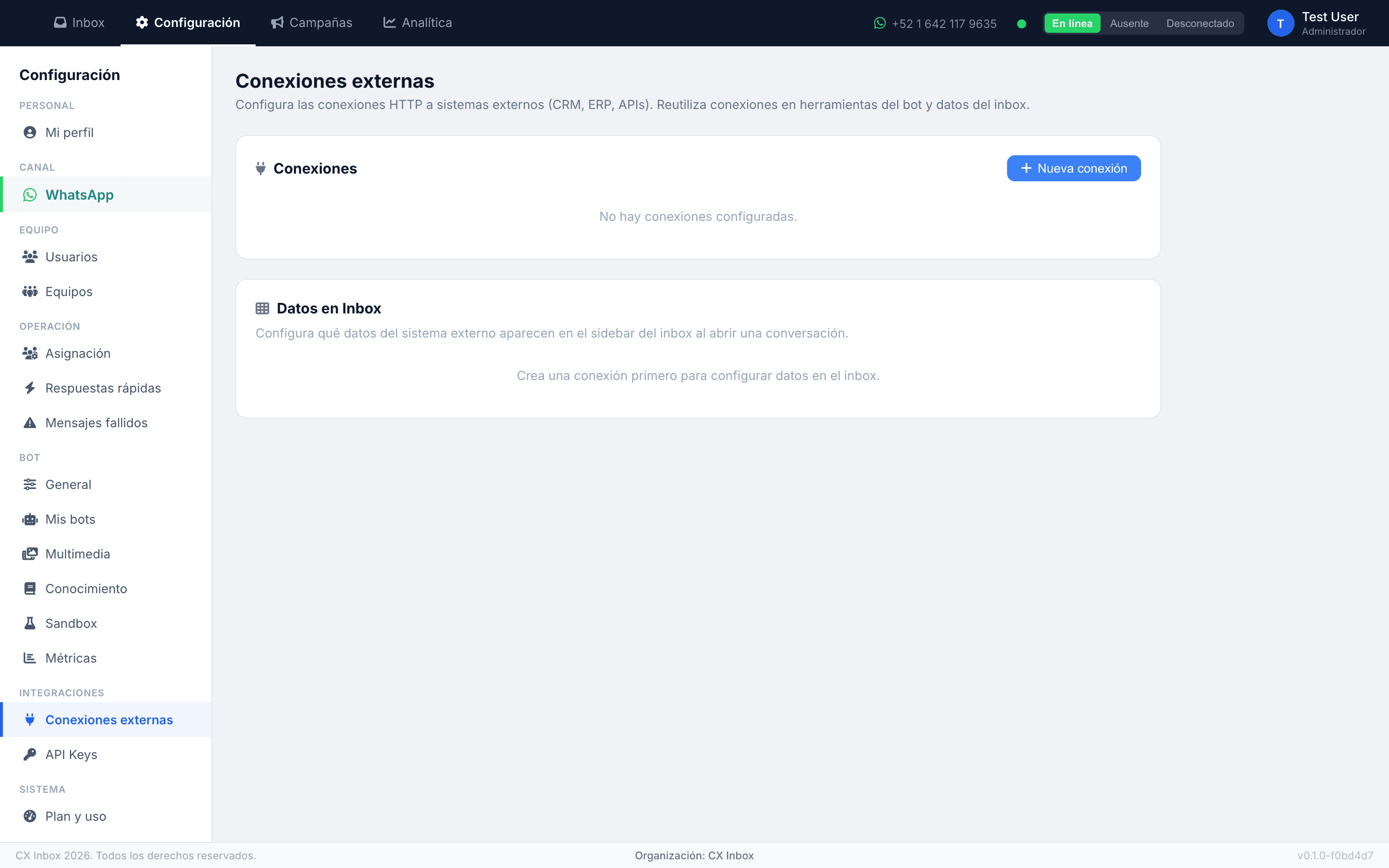Set status to Desconectado
The height and width of the screenshot is (868, 1389).
[1200, 24]
